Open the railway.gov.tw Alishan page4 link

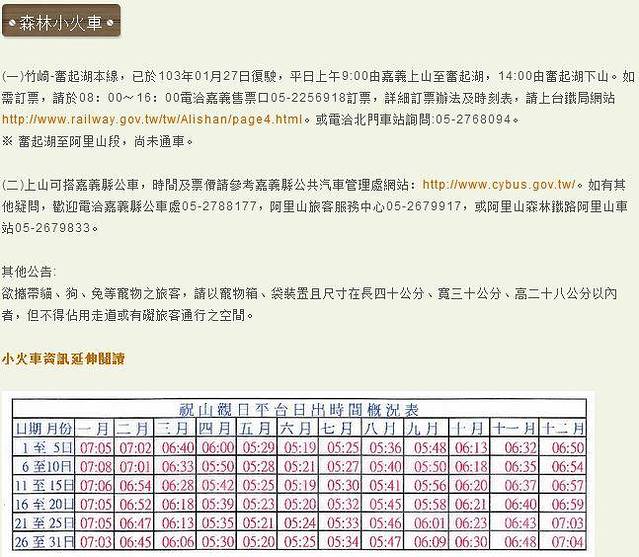(x=152, y=119)
